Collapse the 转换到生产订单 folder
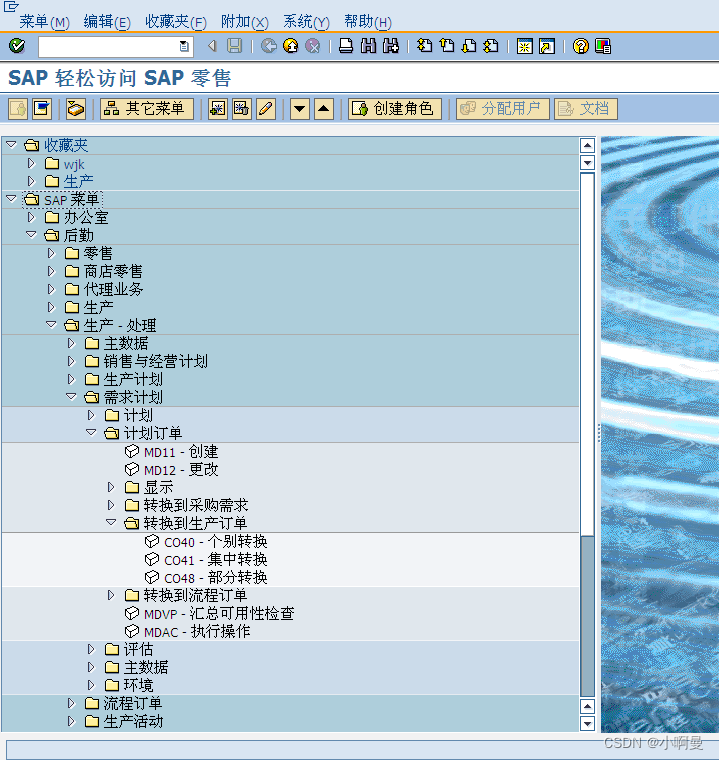This screenshot has width=719, height=760. (111, 522)
